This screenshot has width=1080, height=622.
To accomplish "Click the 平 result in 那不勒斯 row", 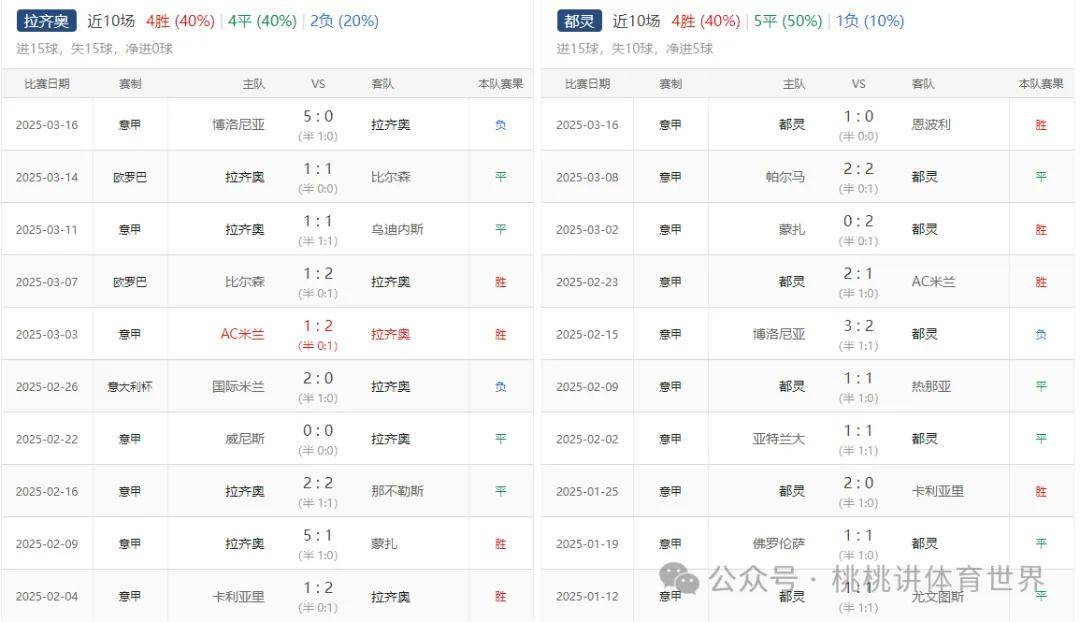I will 501,491.
